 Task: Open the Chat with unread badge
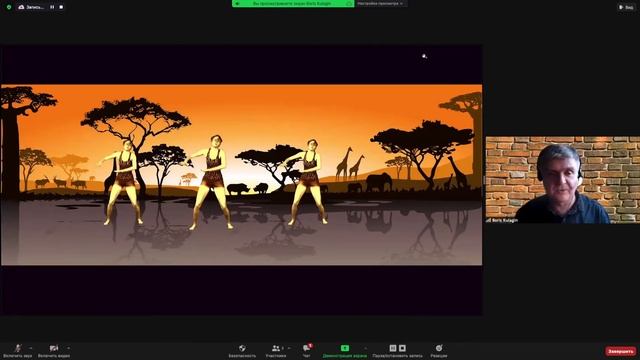[x=307, y=351]
